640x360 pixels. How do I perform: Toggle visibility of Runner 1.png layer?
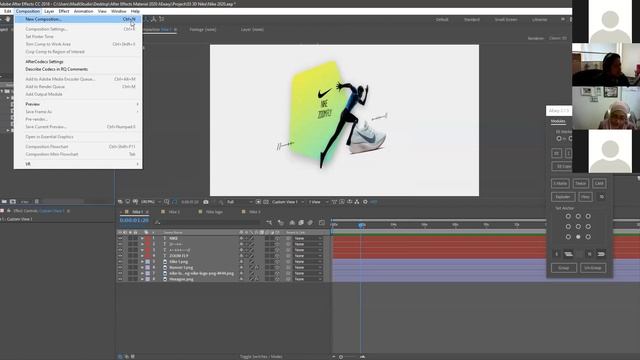(x=120, y=267)
